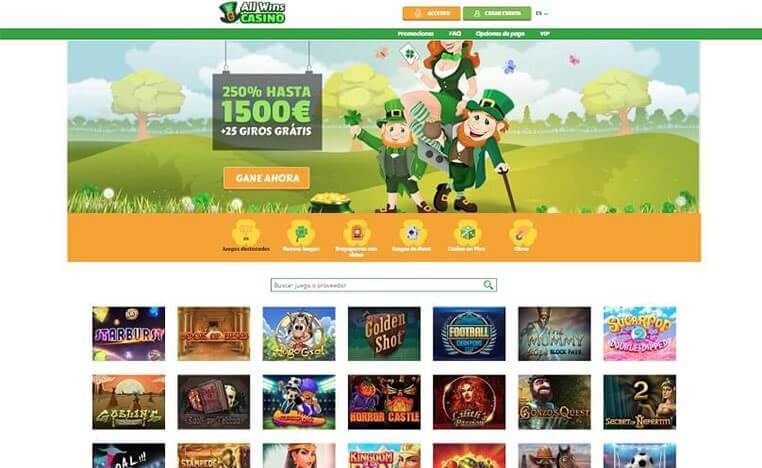
Task: Open the Gonzo's Quest game thumbnail
Action: [x=554, y=402]
